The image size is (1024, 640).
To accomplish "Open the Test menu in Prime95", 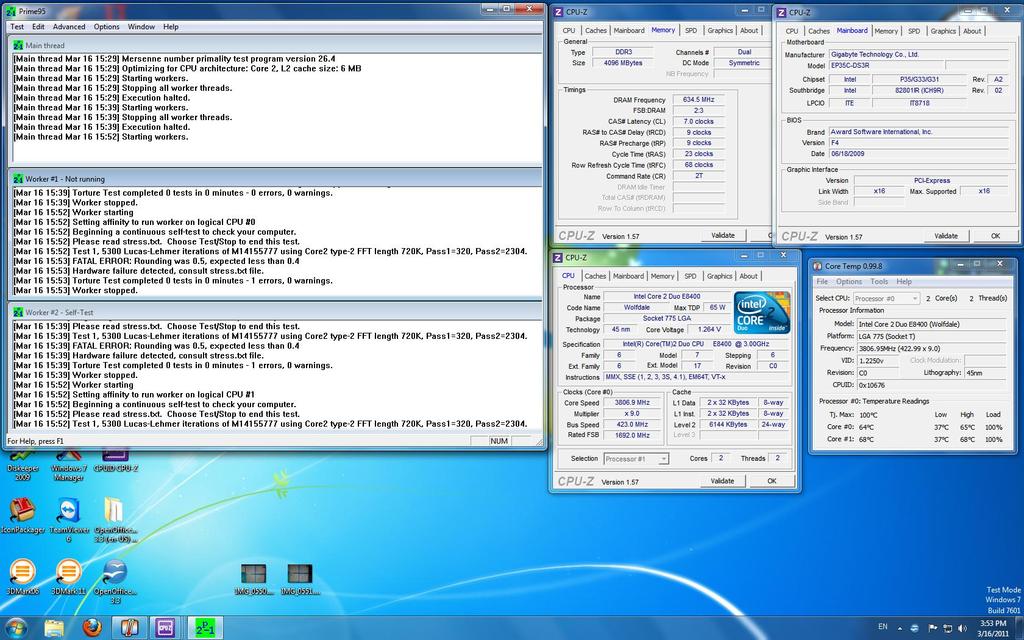I will pyautogui.click(x=17, y=27).
